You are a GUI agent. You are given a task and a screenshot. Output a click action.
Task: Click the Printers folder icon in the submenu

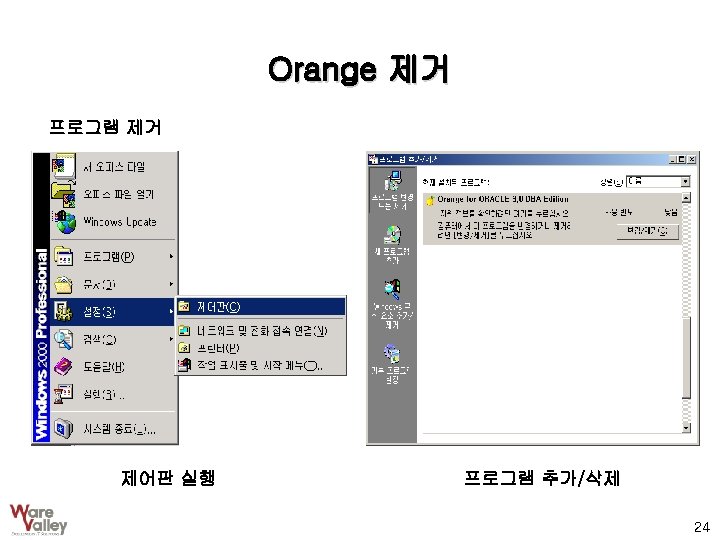pos(184,349)
